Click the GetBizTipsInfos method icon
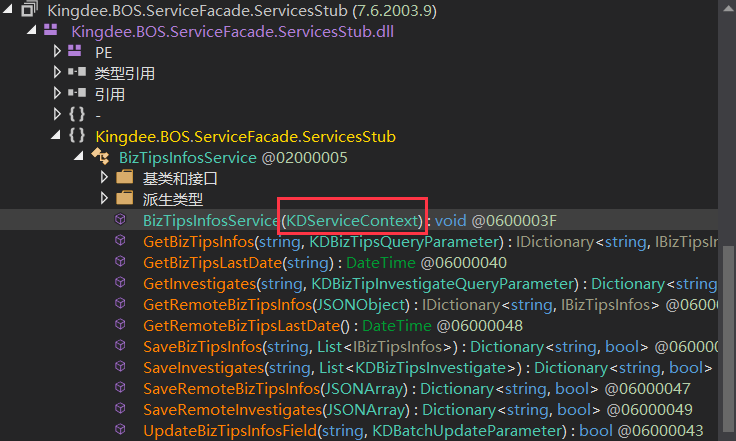The width and height of the screenshot is (736, 441). tap(121, 240)
